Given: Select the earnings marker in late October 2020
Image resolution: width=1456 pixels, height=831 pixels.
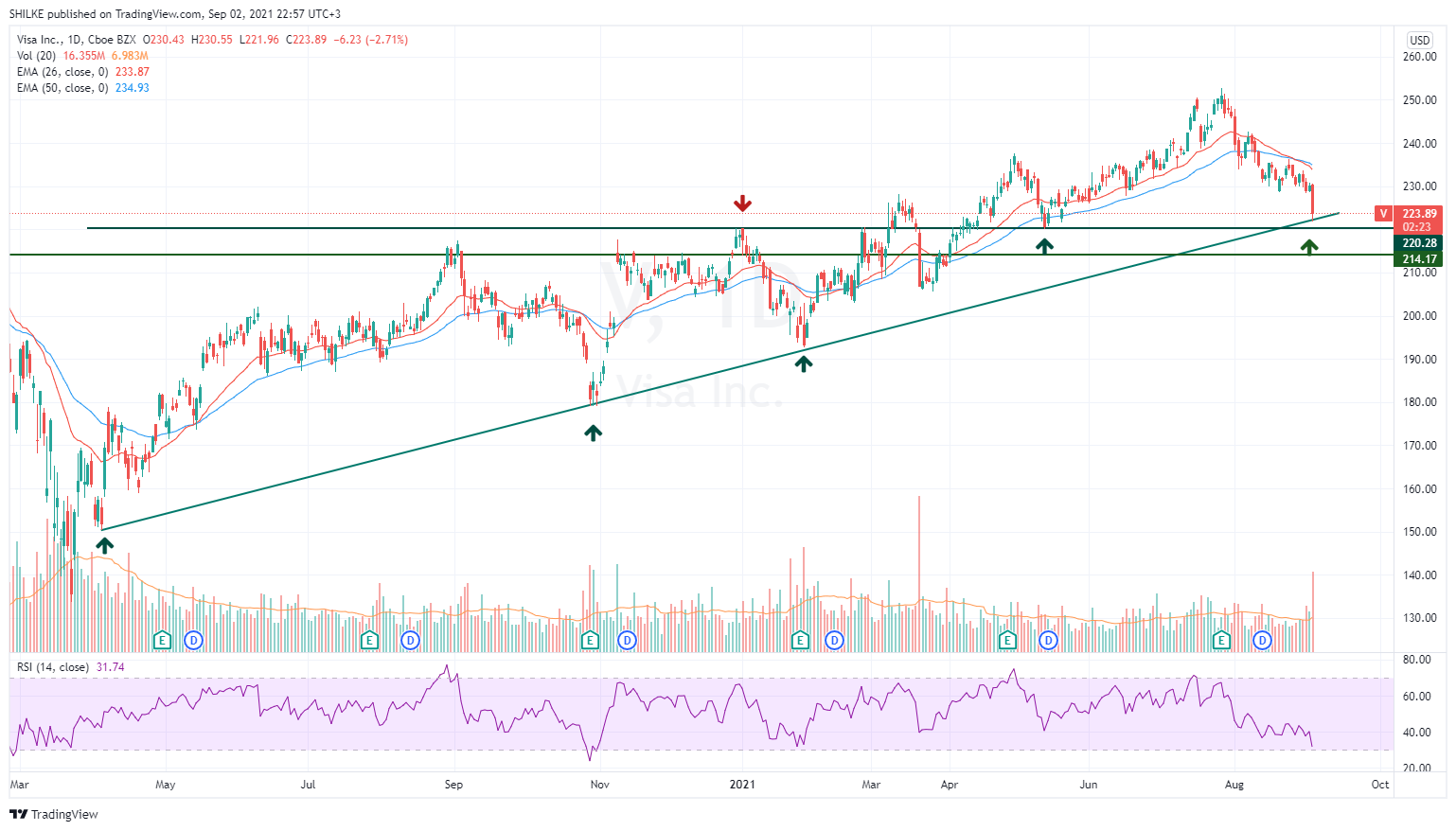Looking at the screenshot, I should (x=591, y=641).
